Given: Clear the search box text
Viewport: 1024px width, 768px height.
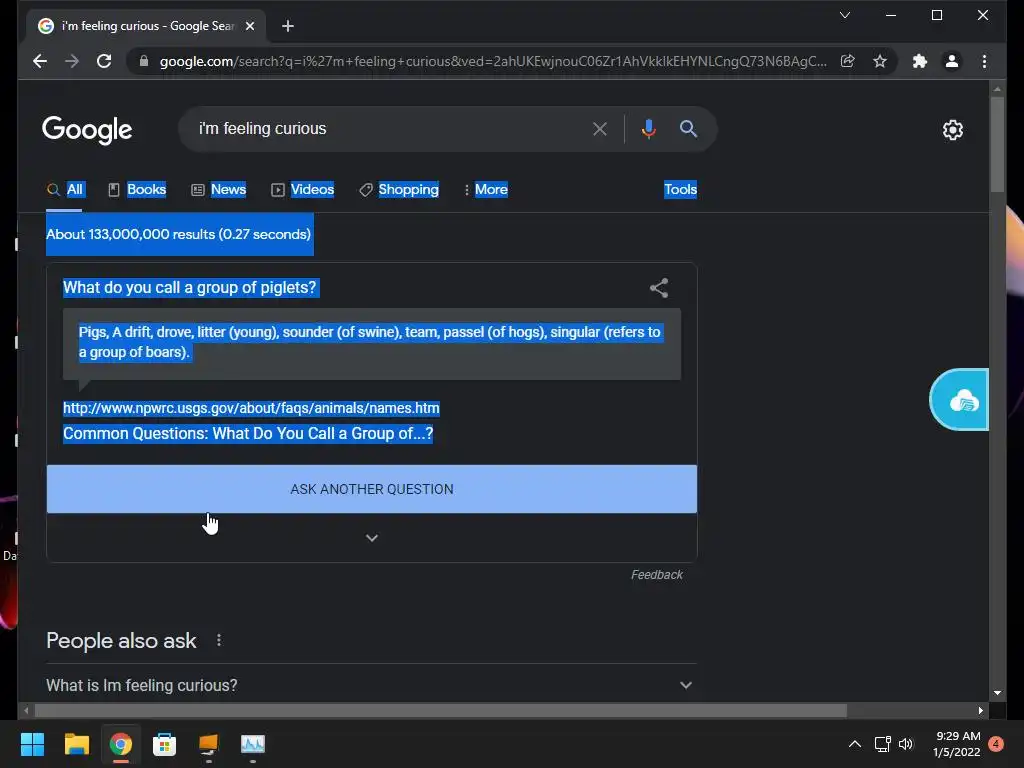Looking at the screenshot, I should coord(600,129).
